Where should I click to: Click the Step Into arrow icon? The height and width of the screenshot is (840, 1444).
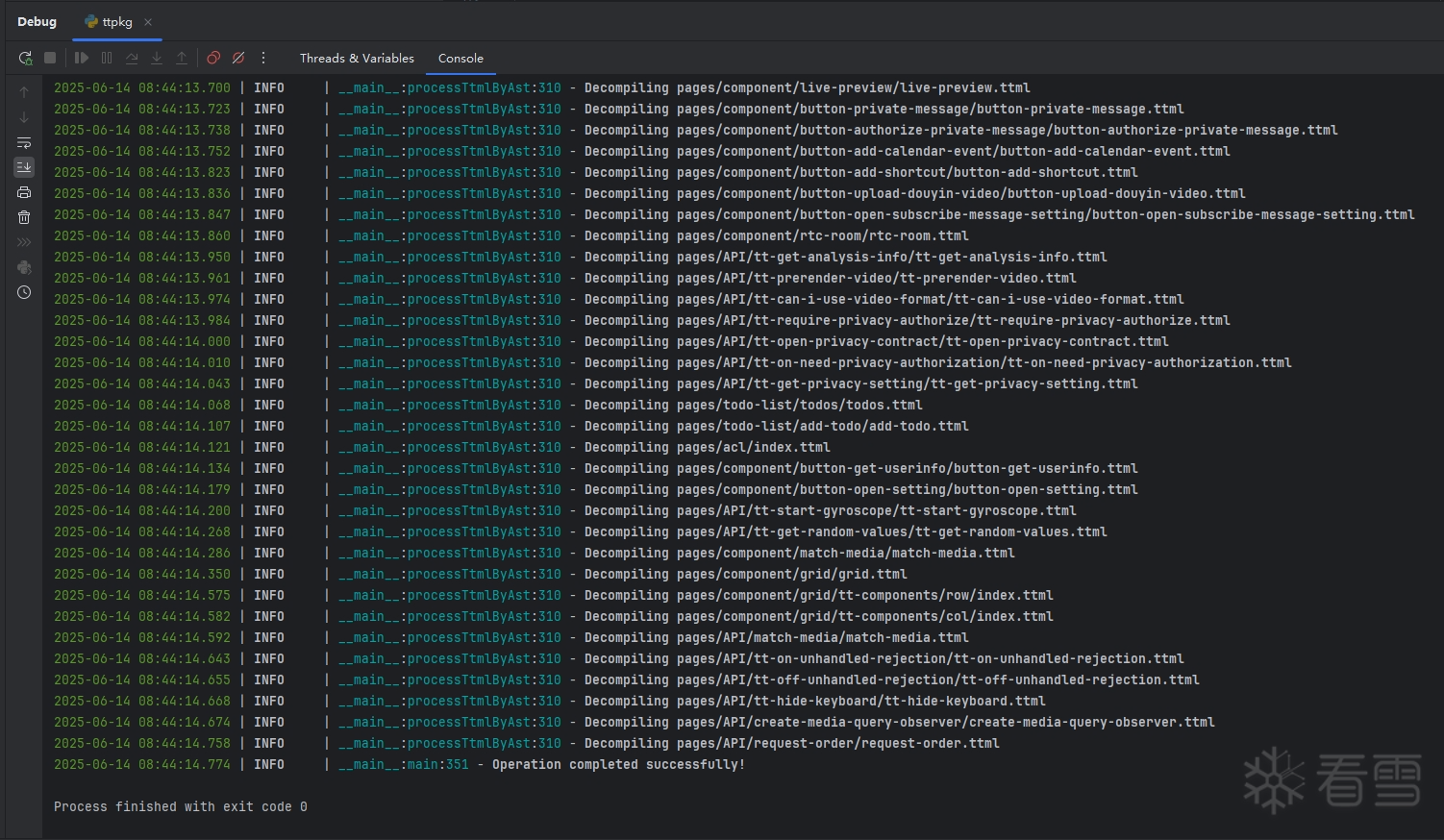click(157, 58)
